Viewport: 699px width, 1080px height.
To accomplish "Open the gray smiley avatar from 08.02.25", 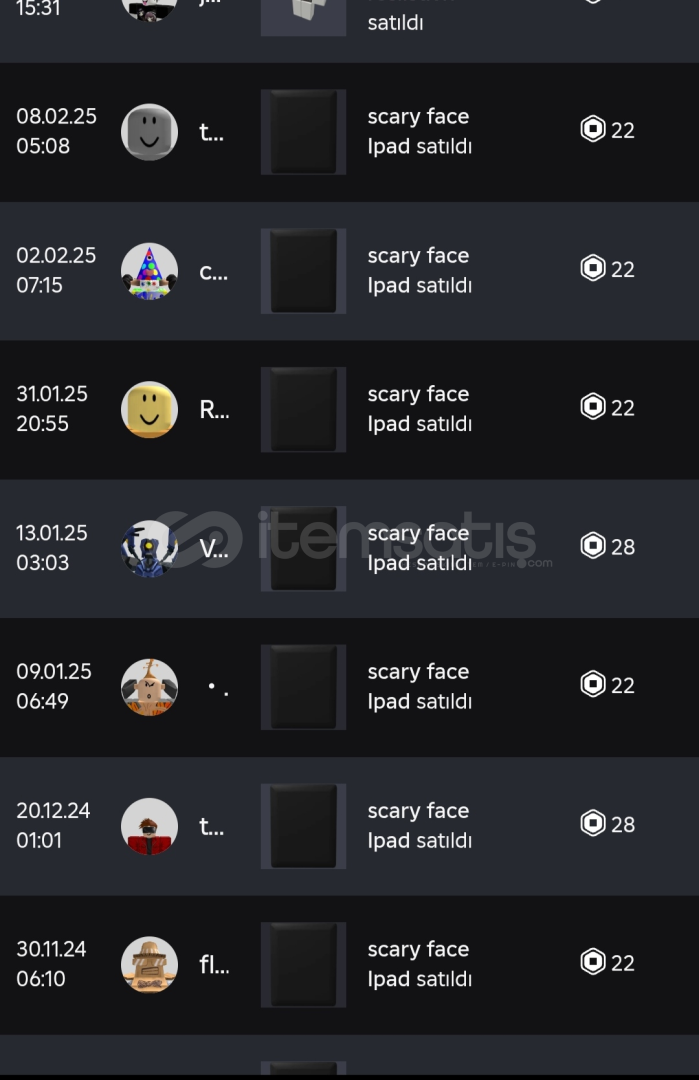I will [149, 131].
